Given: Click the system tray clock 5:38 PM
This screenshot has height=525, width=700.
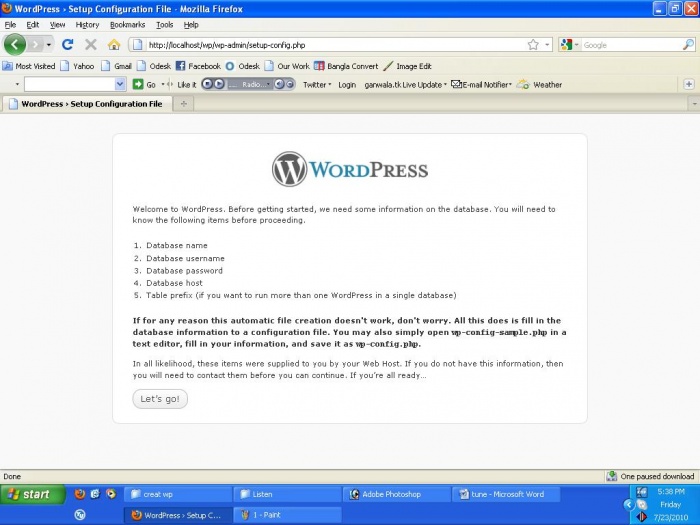Looking at the screenshot, I should [x=671, y=492].
